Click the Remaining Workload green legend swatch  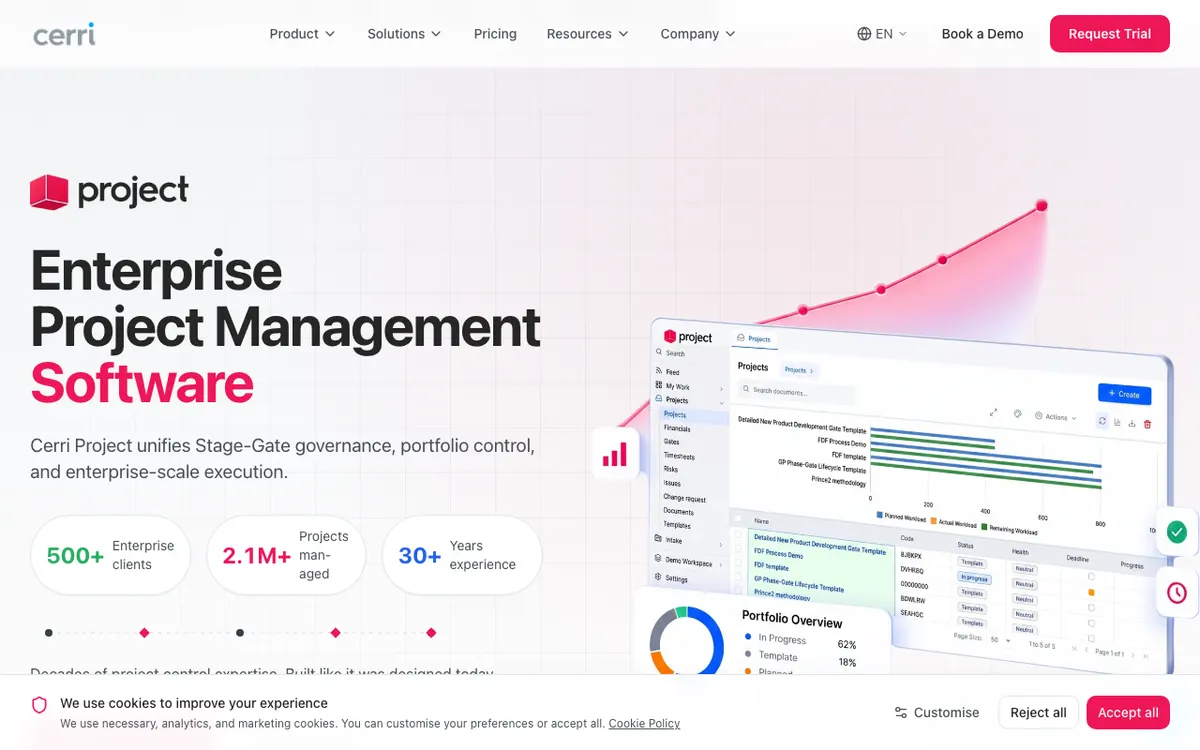[x=984, y=525]
